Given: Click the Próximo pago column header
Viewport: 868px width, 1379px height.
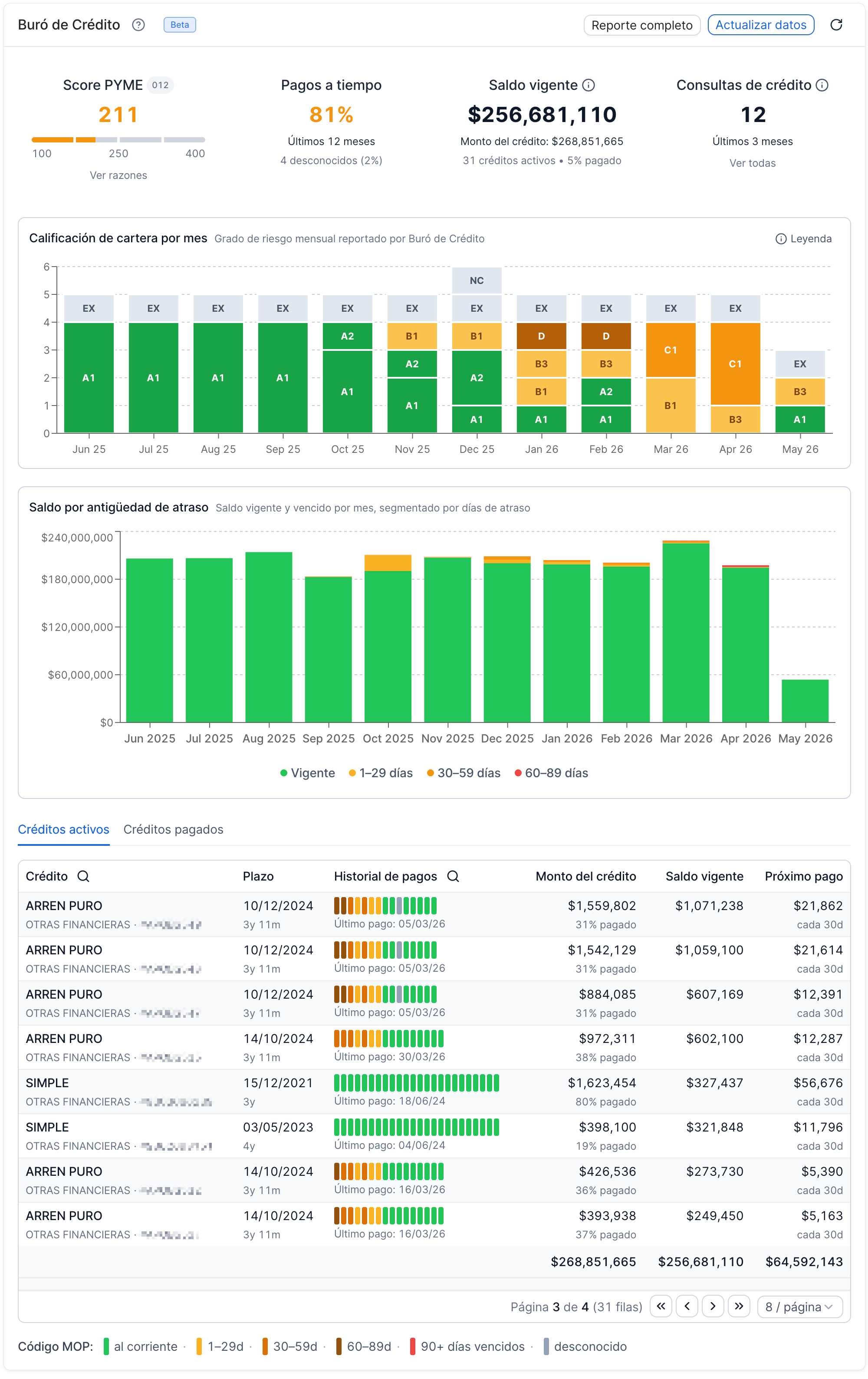Looking at the screenshot, I should tap(803, 876).
